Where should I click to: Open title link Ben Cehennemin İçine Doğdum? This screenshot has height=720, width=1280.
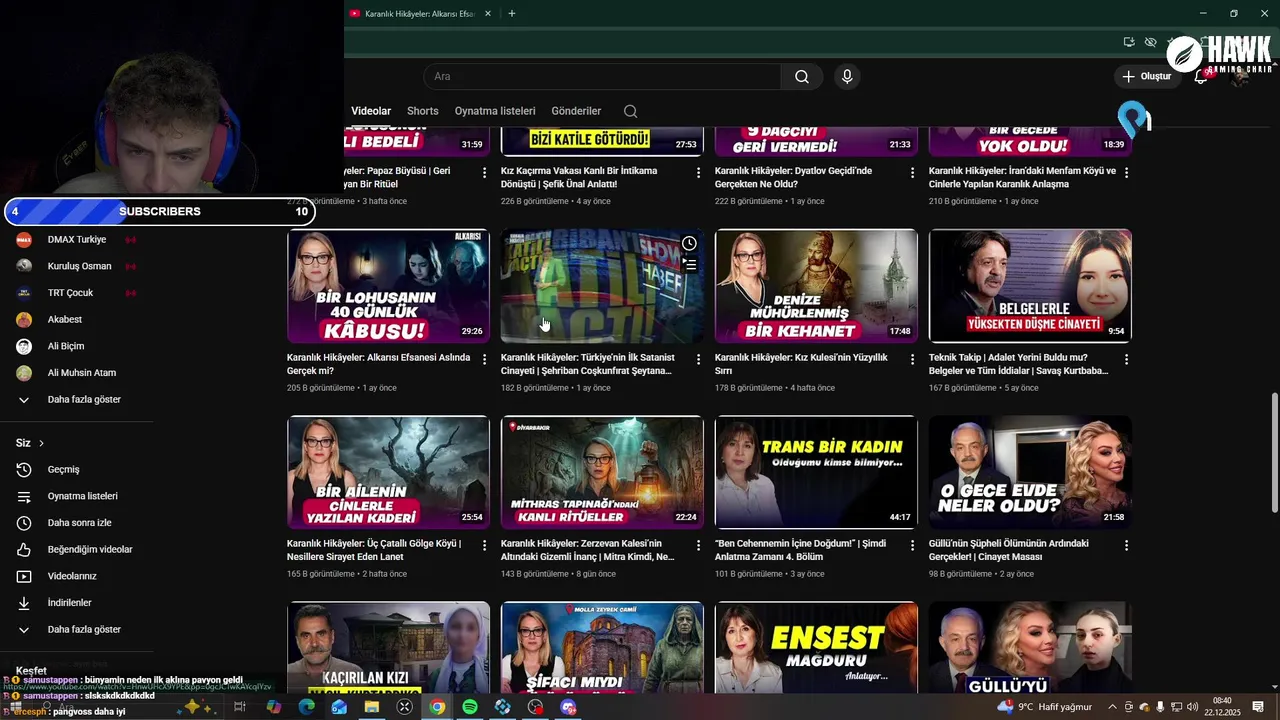click(800, 550)
